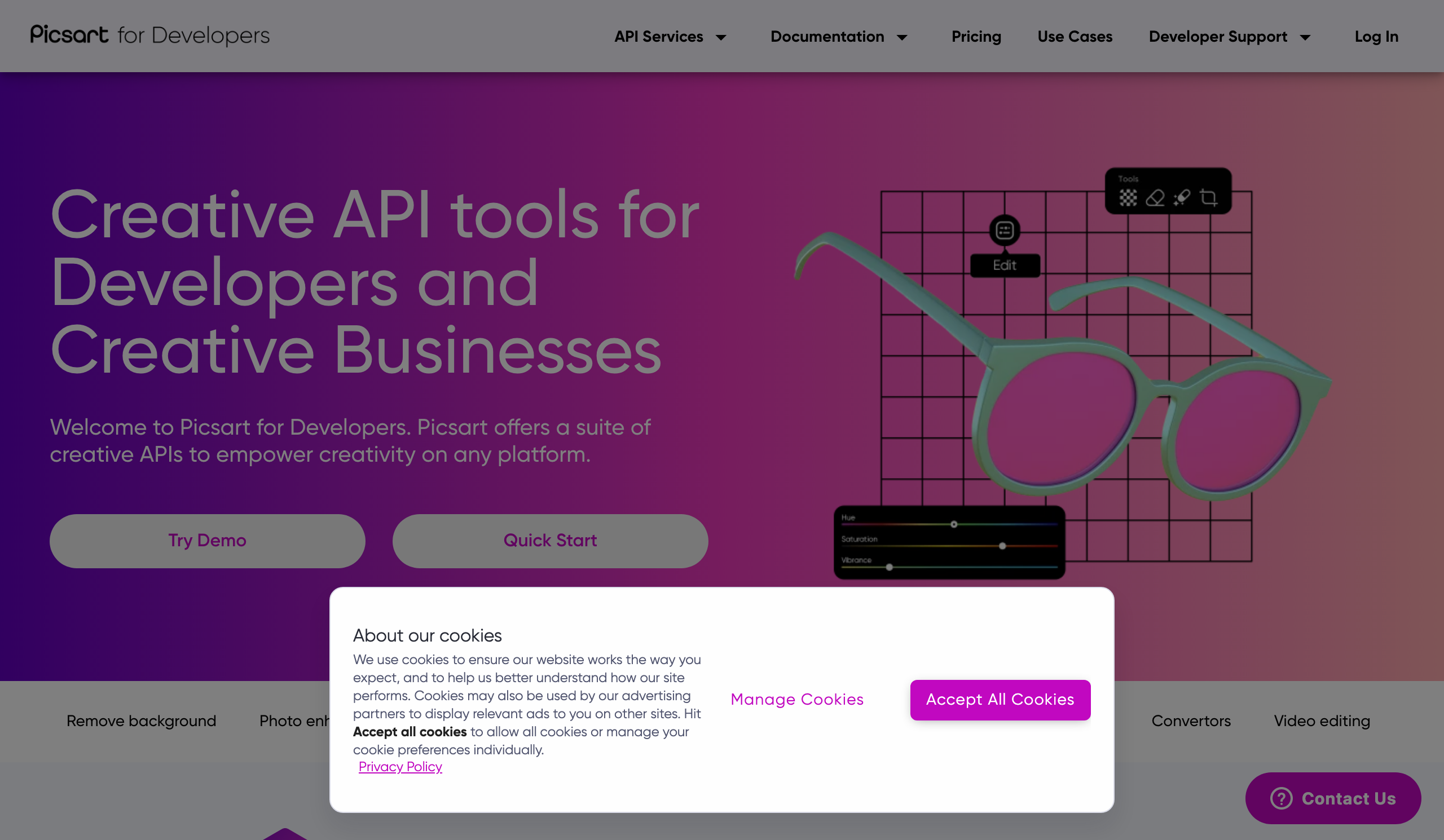
Task: Click the Saturation slider handle
Action: (1002, 546)
